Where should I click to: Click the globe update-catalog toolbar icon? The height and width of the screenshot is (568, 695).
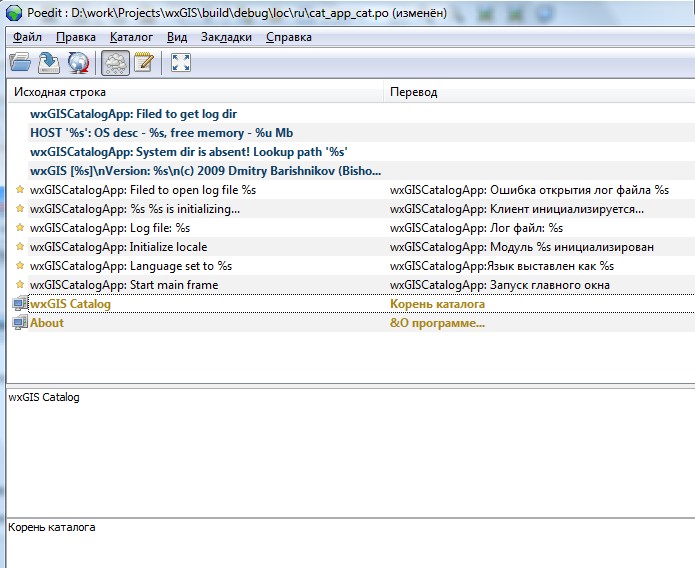click(x=78, y=63)
